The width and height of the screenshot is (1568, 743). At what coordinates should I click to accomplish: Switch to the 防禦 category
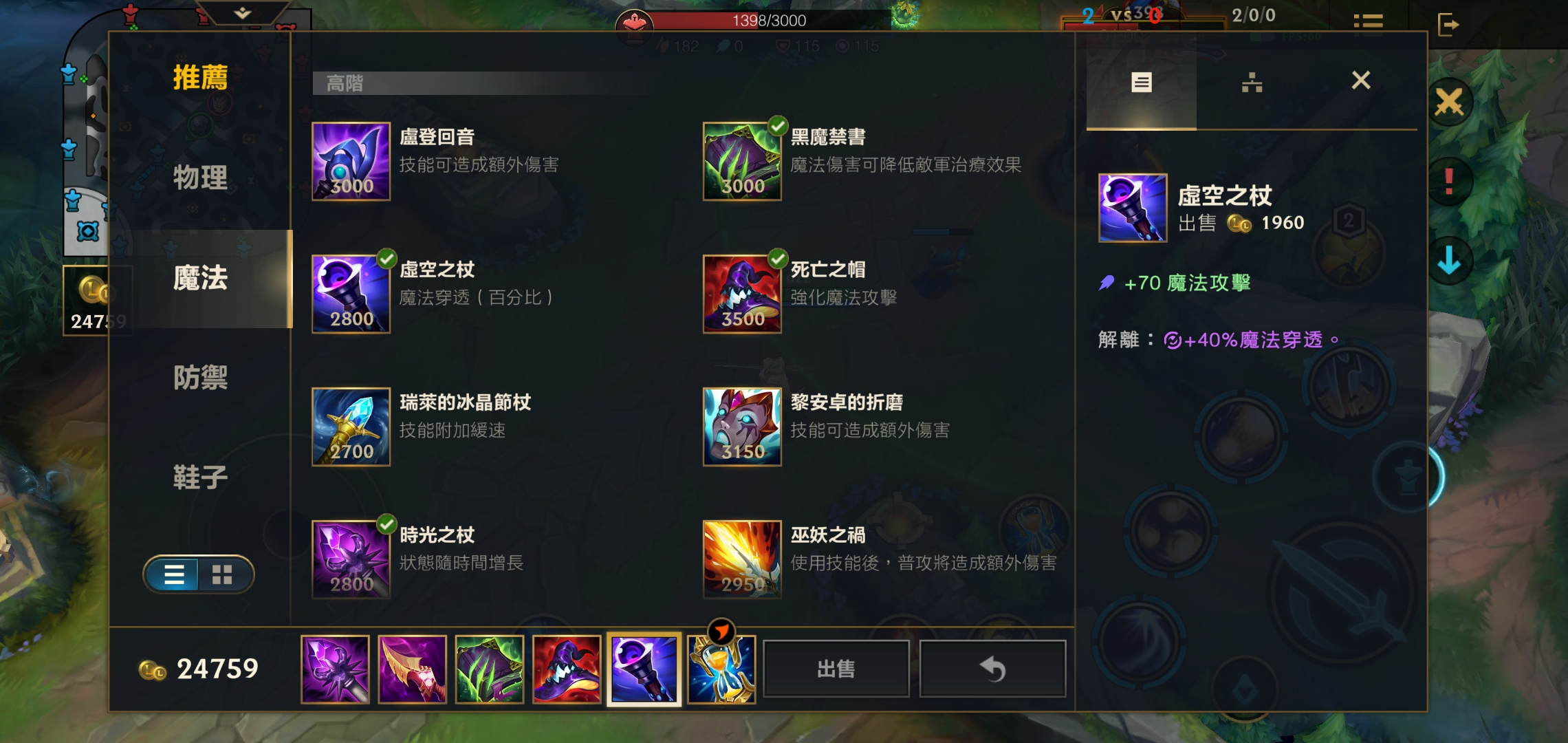pyautogui.click(x=200, y=377)
